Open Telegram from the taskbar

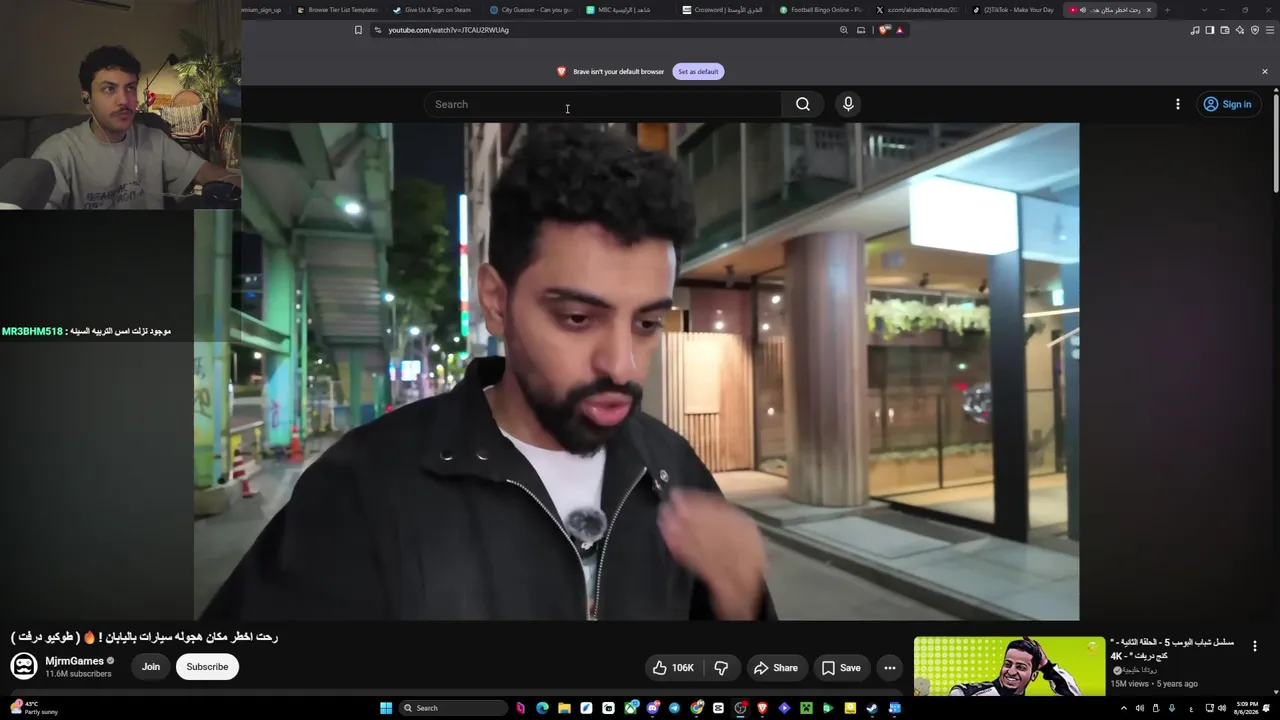(674, 708)
